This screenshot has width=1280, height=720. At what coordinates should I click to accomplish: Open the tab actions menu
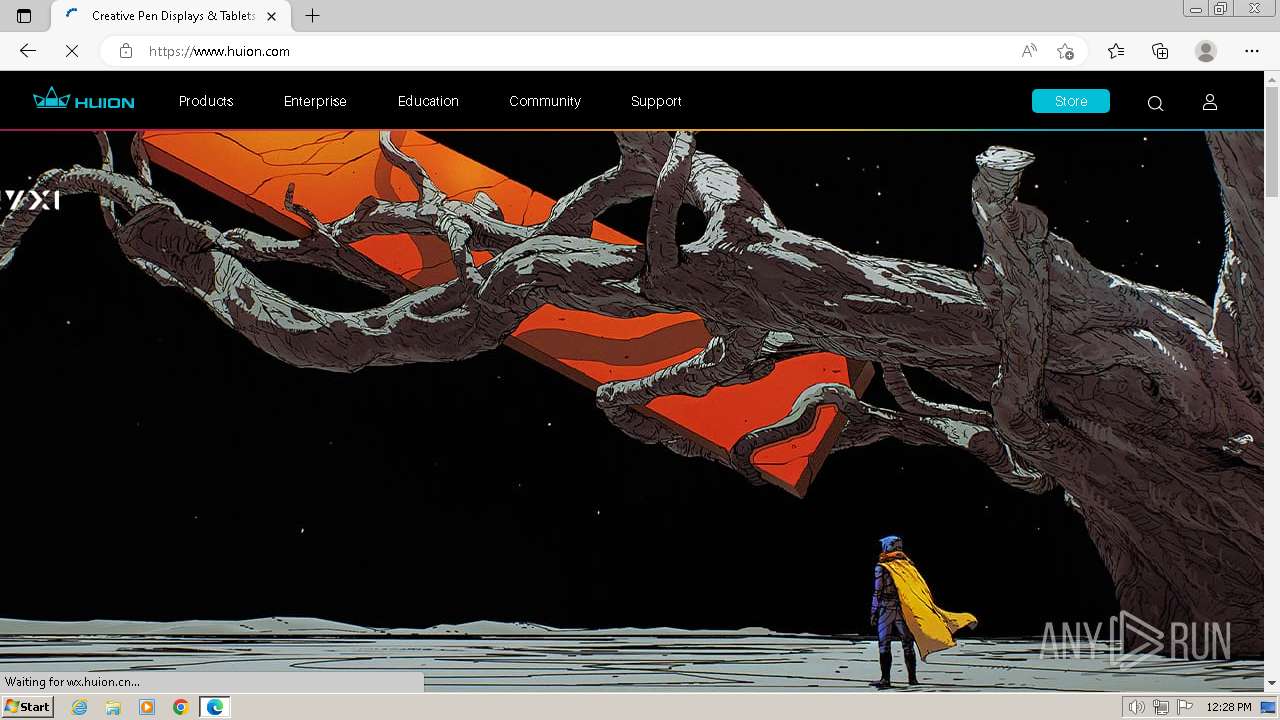[24, 16]
